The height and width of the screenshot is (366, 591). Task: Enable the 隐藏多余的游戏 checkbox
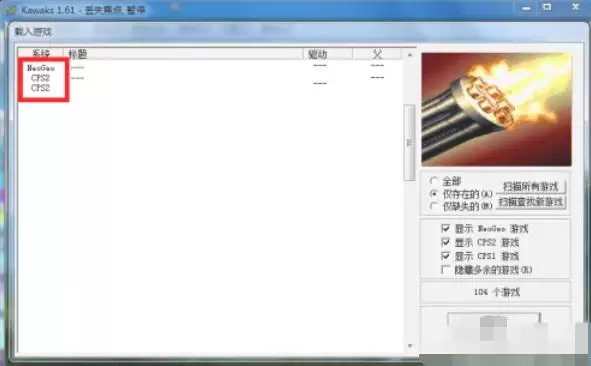click(446, 270)
